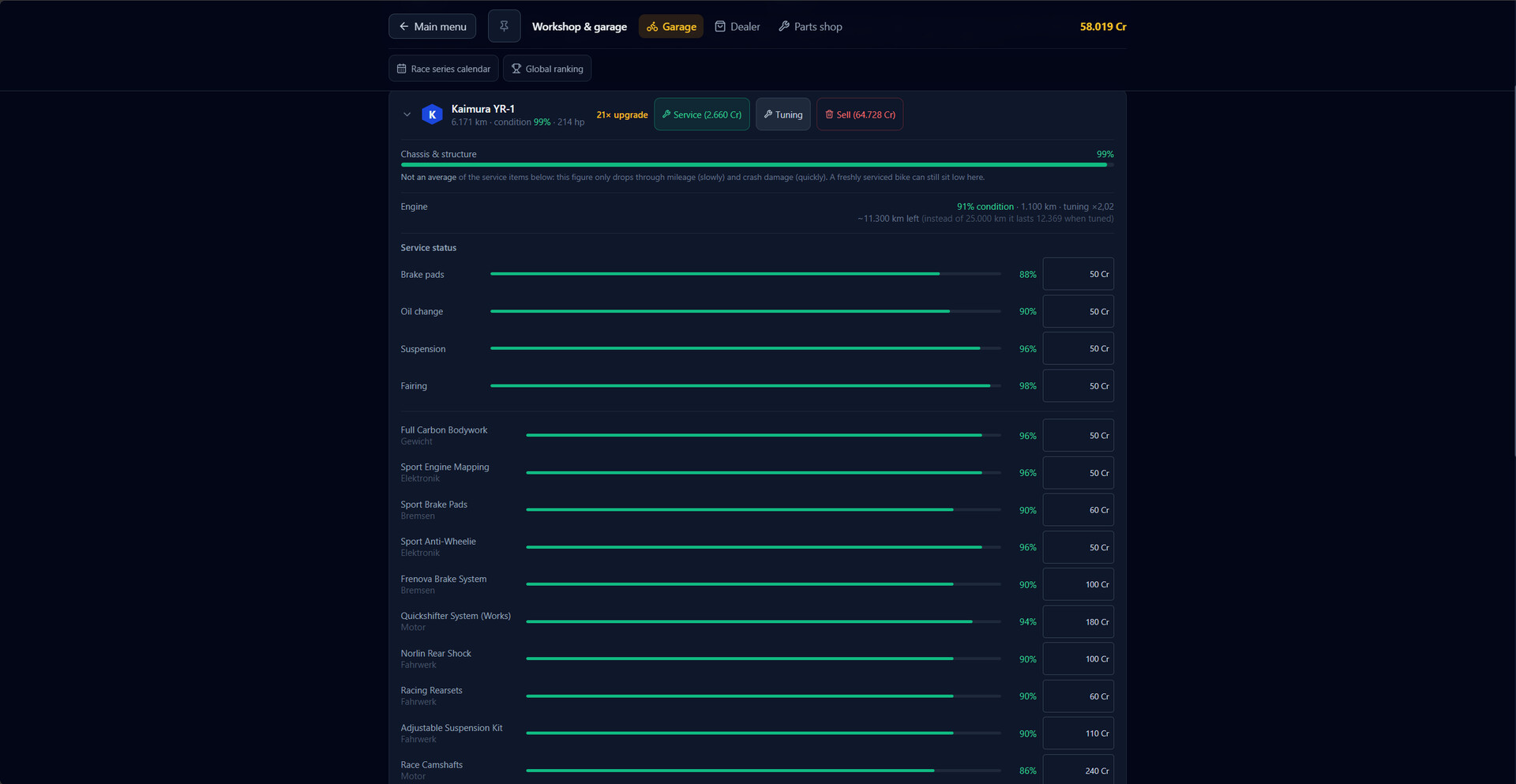Switch to the Dealer tab

[x=737, y=26]
